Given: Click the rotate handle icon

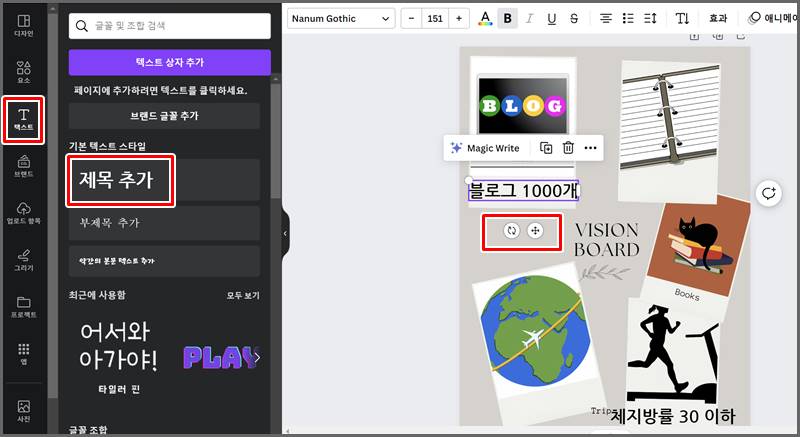Looking at the screenshot, I should tap(511, 230).
